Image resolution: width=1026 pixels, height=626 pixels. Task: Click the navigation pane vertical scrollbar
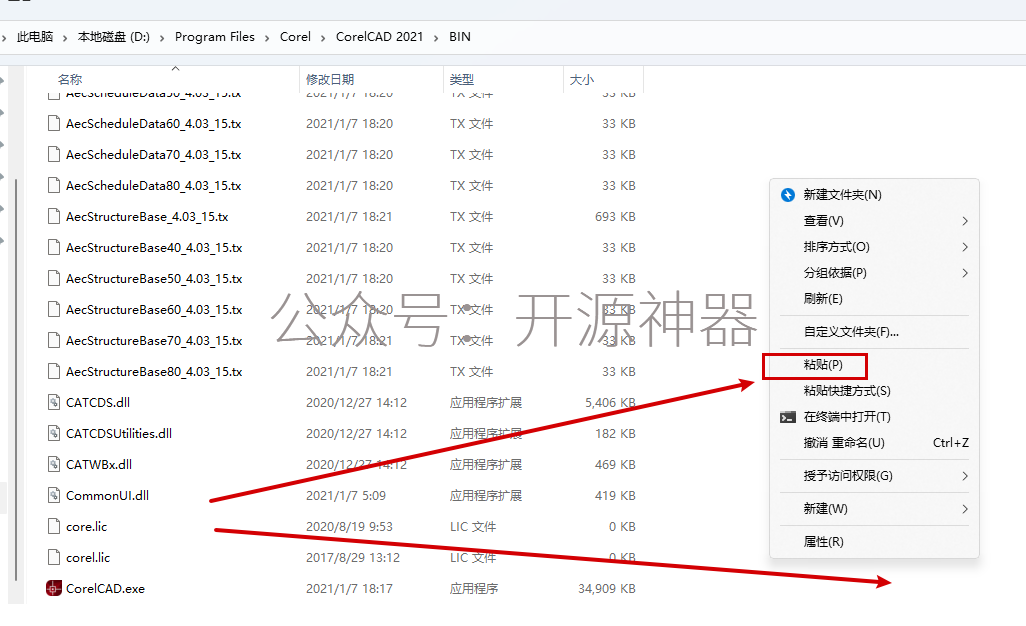click(16, 379)
